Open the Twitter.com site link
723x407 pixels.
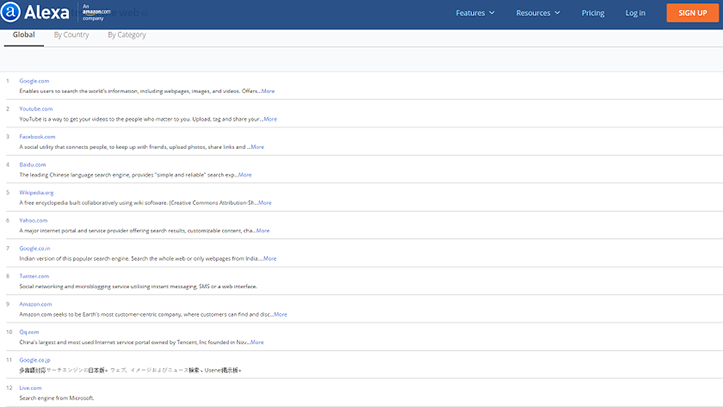34,276
